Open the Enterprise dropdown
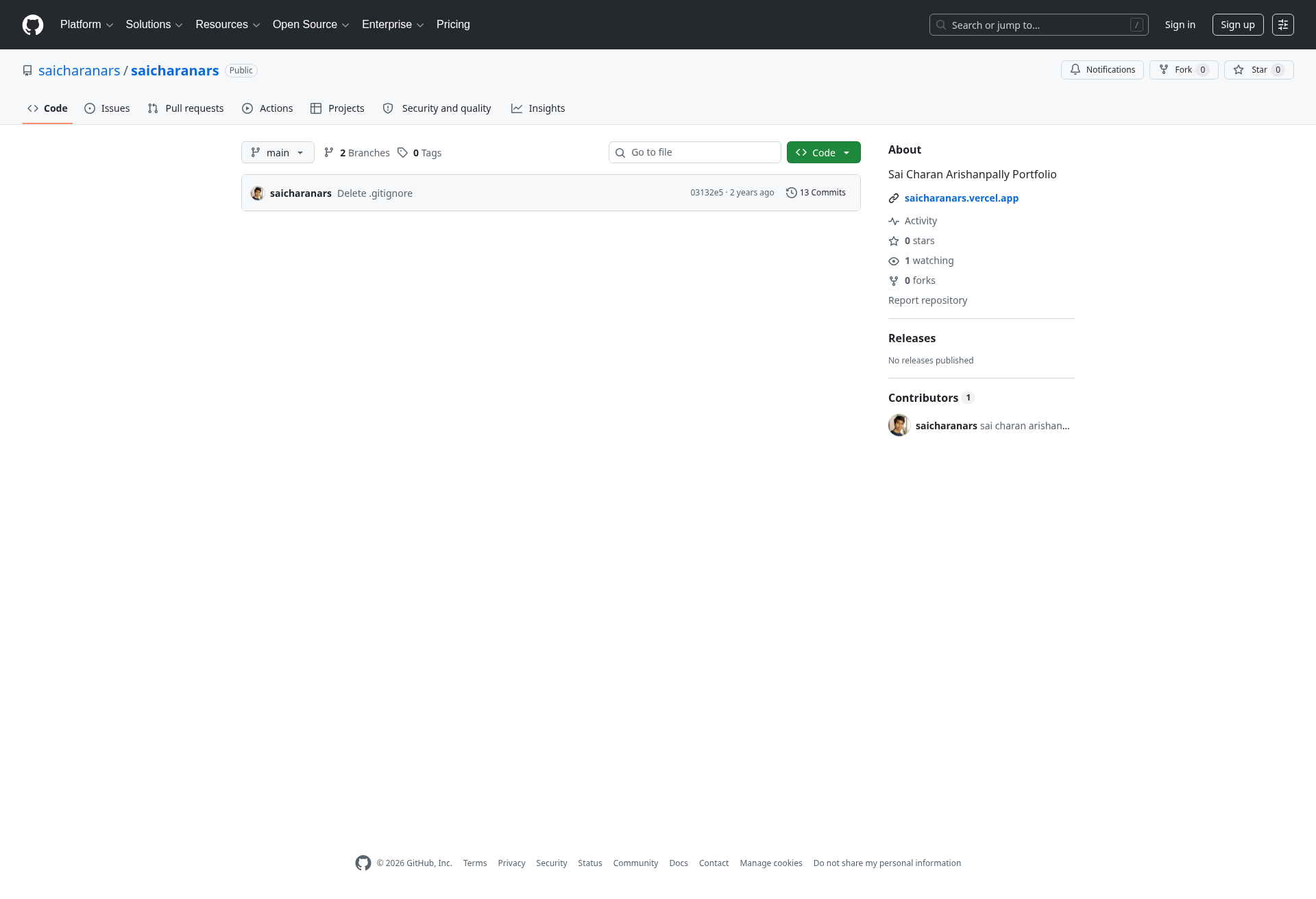 [x=393, y=25]
